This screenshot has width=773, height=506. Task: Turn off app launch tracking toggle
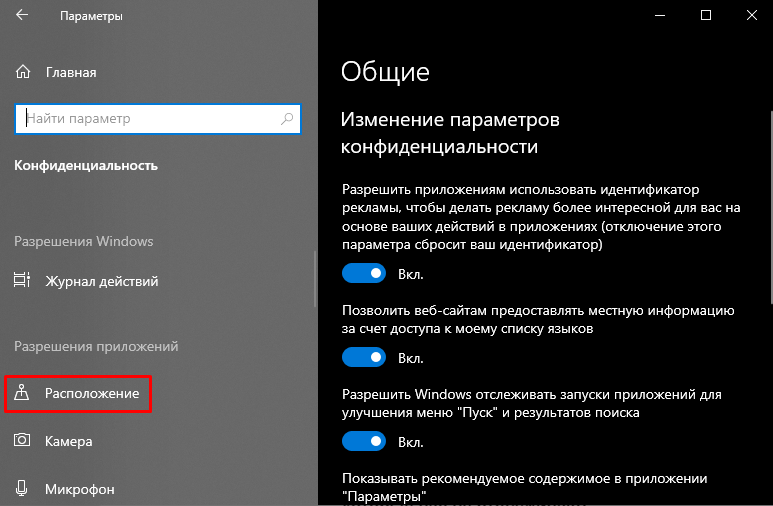tap(364, 441)
